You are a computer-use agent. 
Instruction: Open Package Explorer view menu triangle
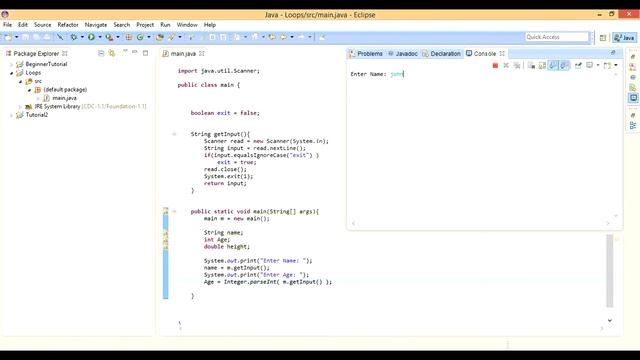[x=125, y=51]
